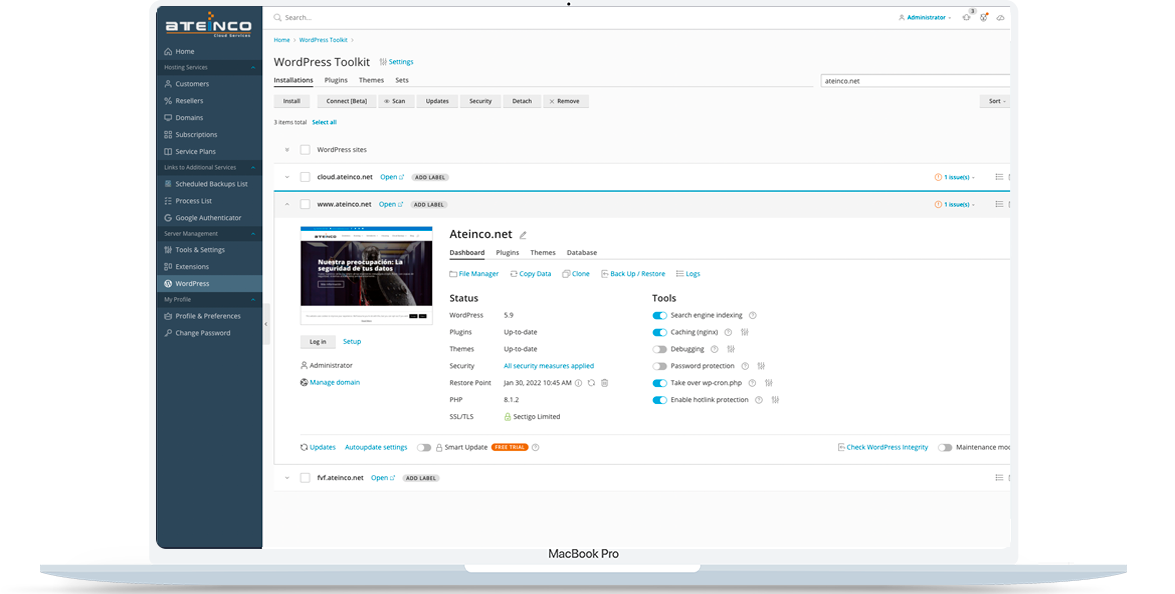The height and width of the screenshot is (594, 1175).
Task: Expand the cloud.ateinco.net site row
Action: pos(286,177)
